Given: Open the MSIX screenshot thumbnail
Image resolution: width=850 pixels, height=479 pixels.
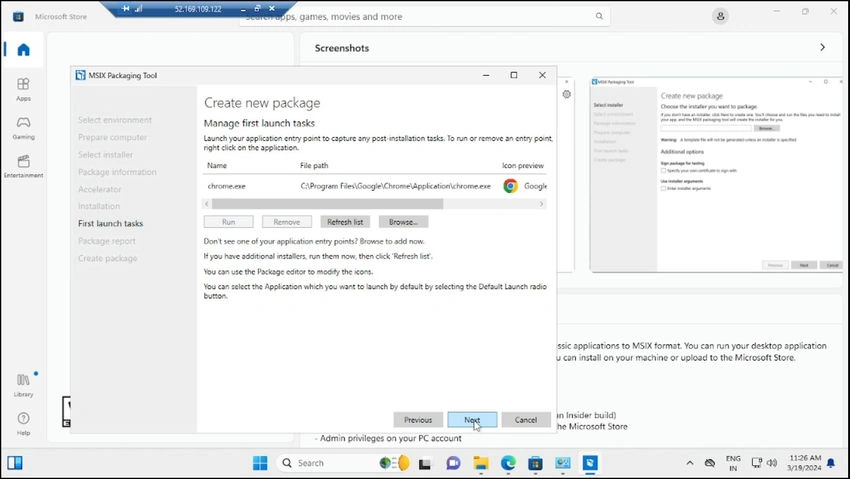Looking at the screenshot, I should [x=717, y=174].
